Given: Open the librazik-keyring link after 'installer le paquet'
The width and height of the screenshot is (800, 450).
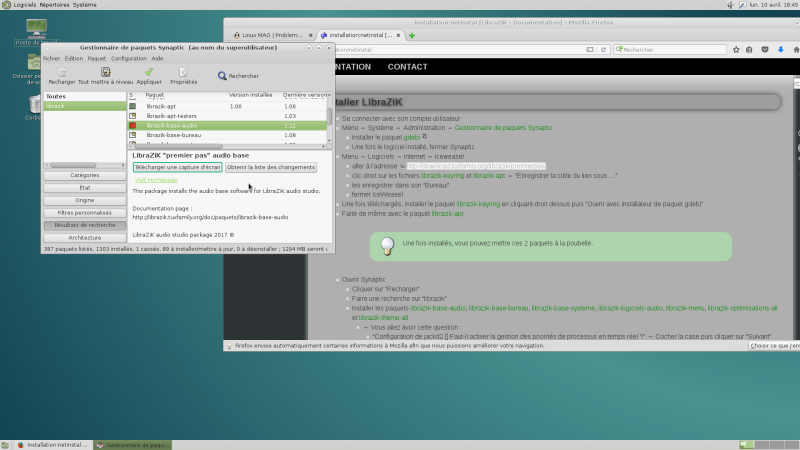Looking at the screenshot, I should coord(478,204).
